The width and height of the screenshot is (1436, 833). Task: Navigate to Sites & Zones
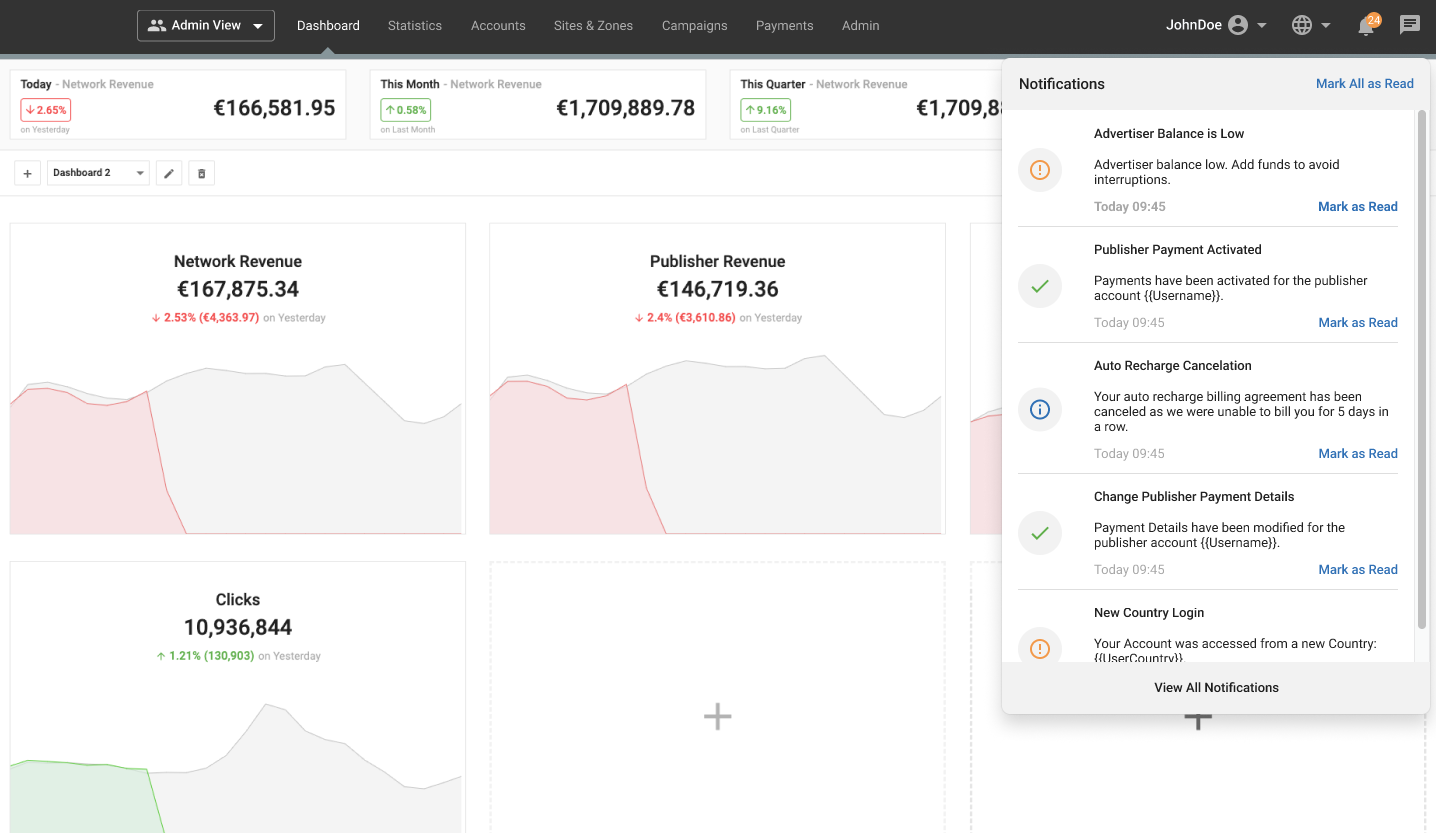click(593, 26)
